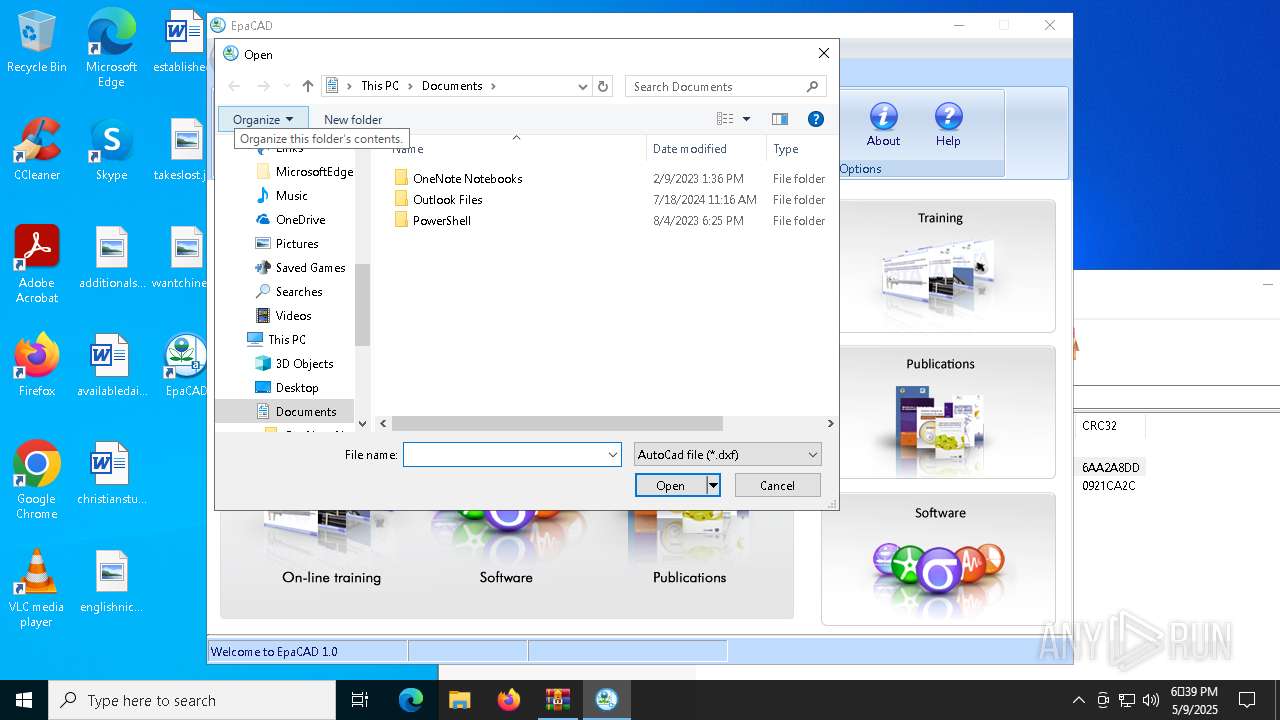Open the Help icon in EpaCAD
Viewport: 1280px width, 720px height.
(948, 125)
